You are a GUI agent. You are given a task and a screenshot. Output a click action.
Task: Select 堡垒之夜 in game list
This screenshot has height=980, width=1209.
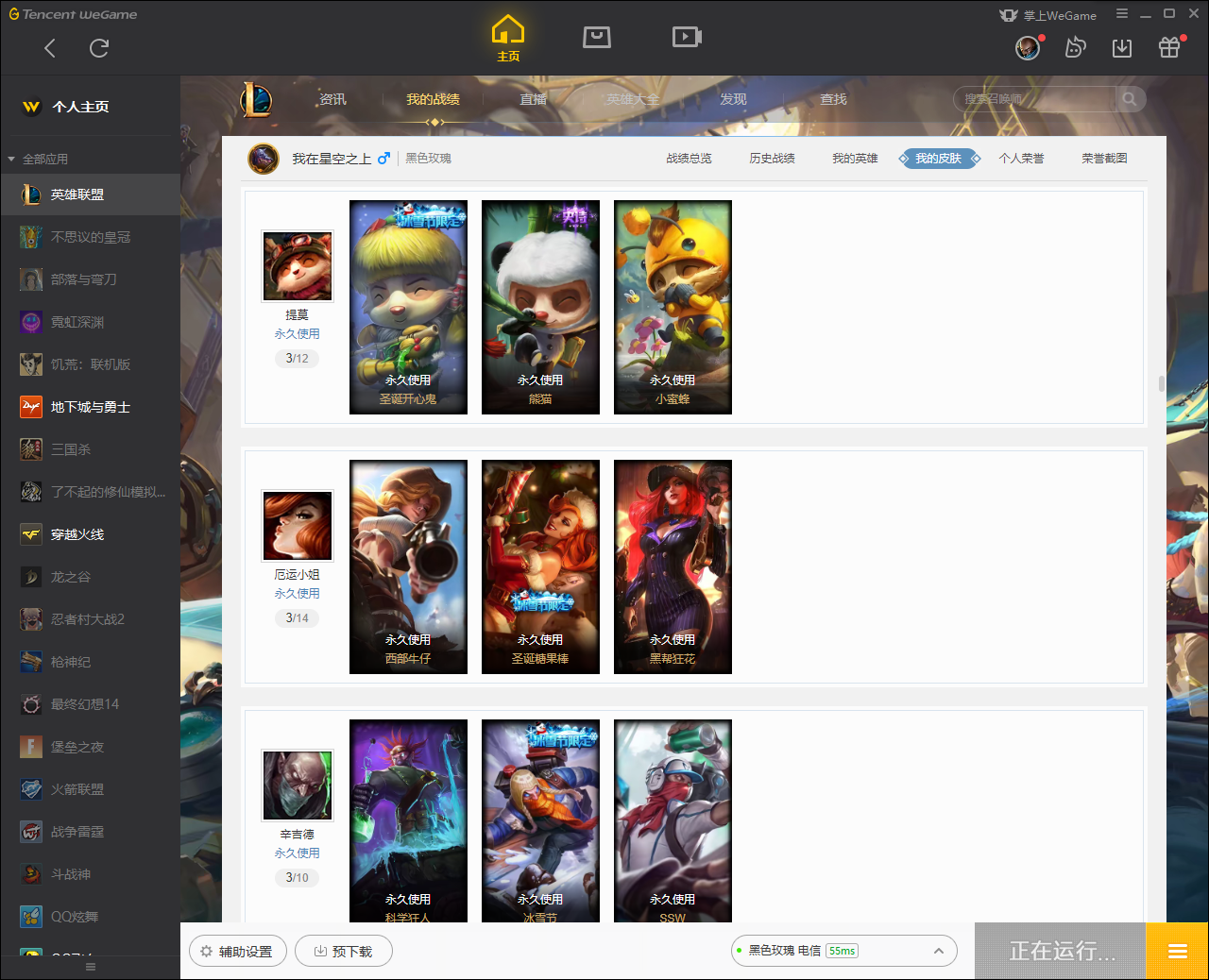(90, 747)
